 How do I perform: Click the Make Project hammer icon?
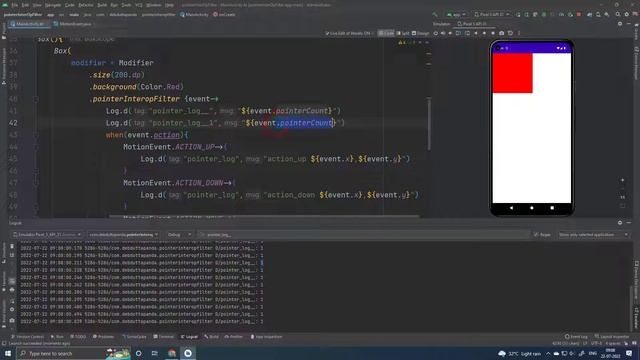435,14
